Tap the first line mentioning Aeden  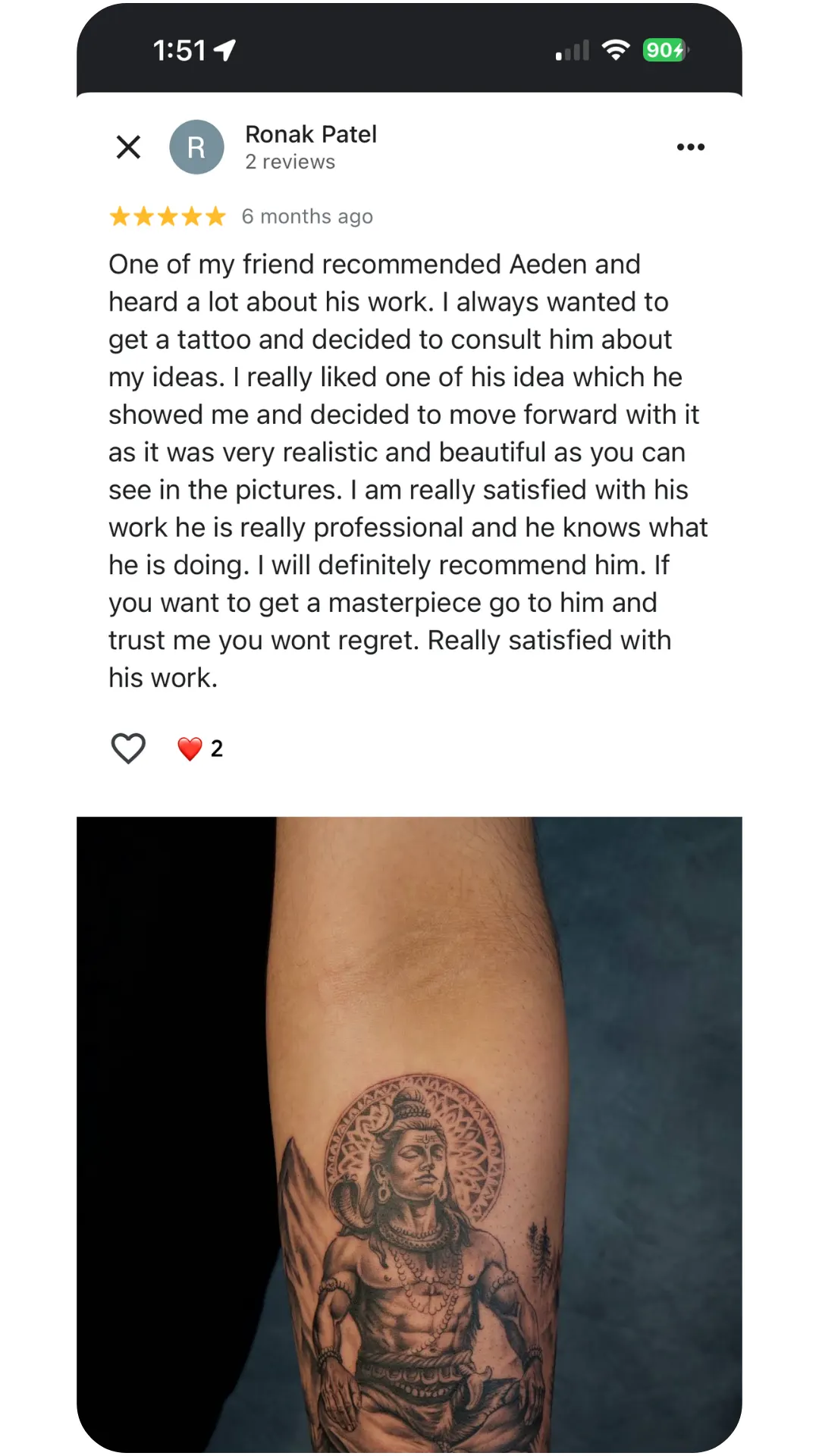point(375,265)
